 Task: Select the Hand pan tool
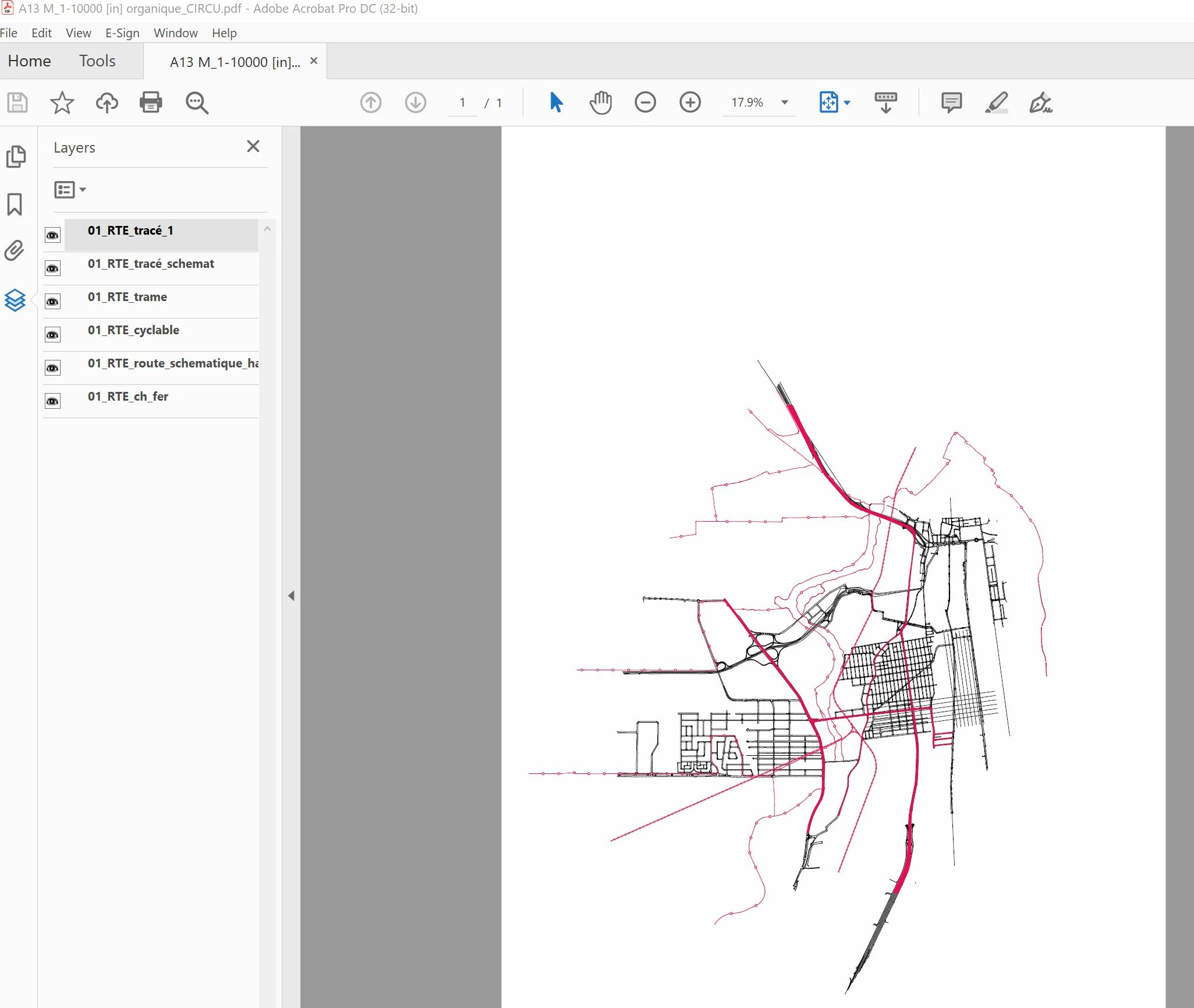click(600, 103)
